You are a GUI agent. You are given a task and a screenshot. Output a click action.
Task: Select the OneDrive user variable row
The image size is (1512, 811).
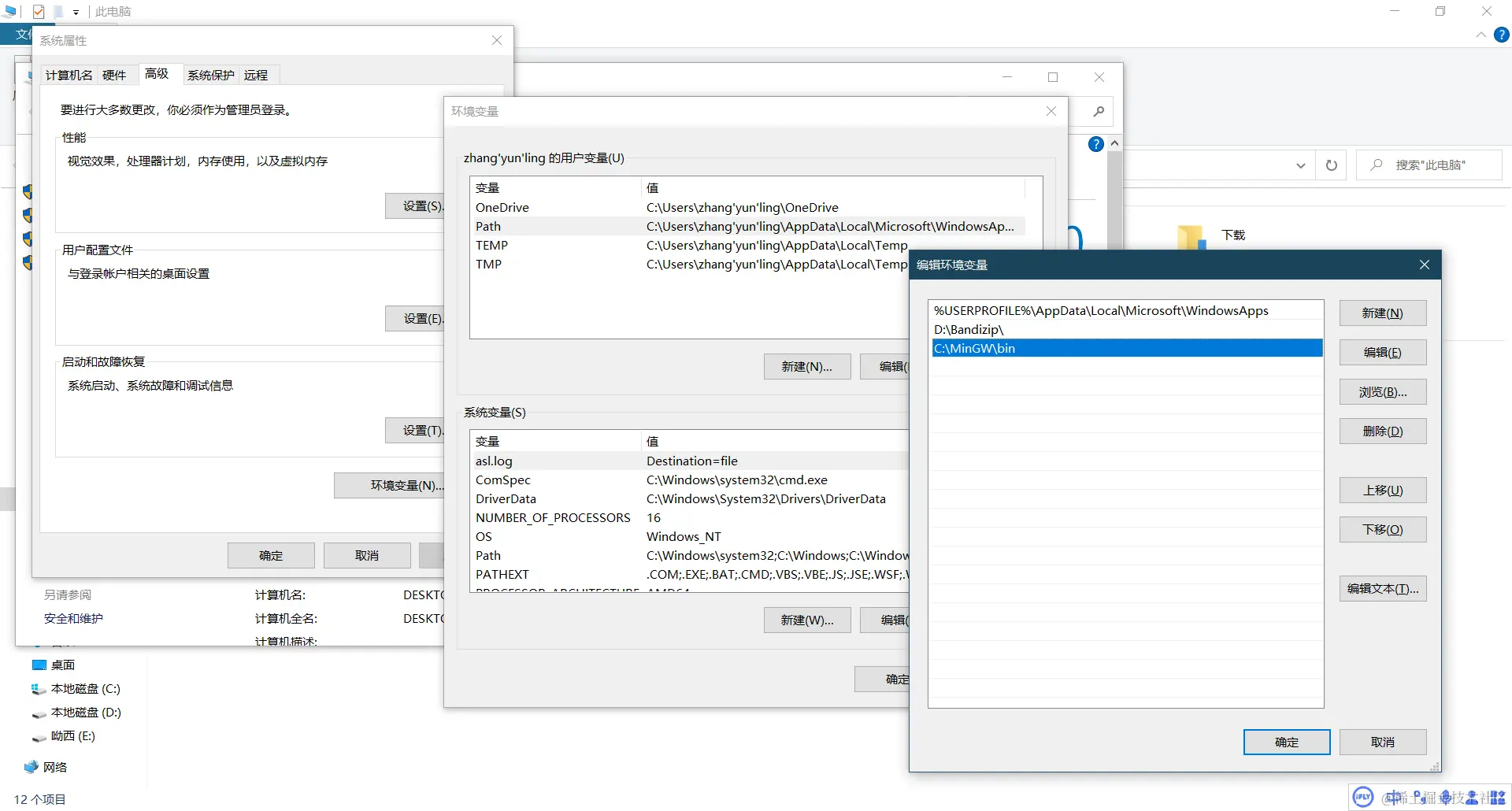(x=748, y=207)
